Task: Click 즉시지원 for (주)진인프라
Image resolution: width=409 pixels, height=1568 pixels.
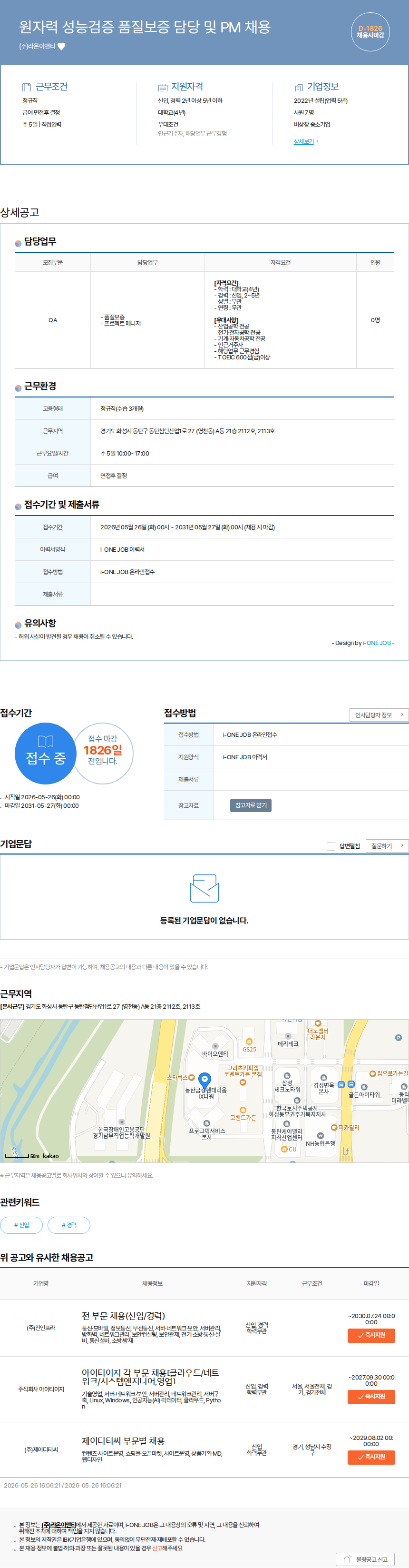Action: [x=371, y=1335]
